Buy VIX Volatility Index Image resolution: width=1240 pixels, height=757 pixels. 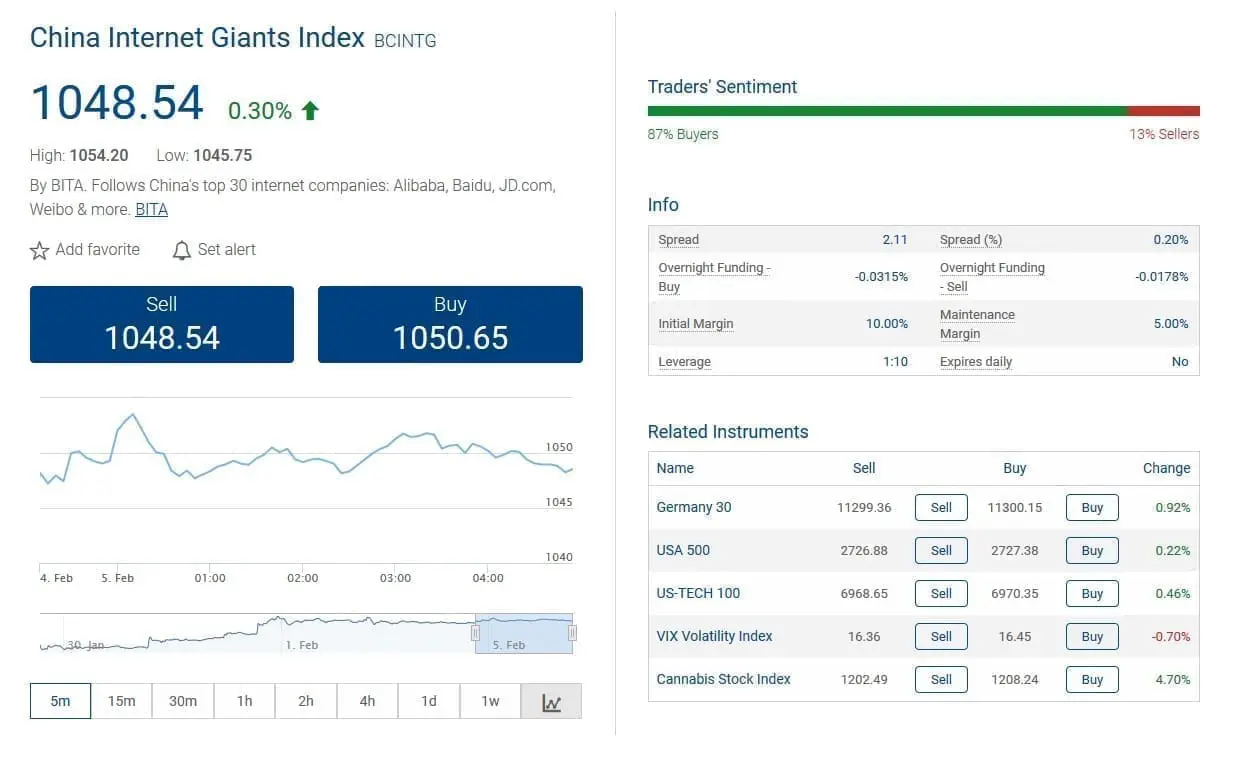pos(1091,636)
